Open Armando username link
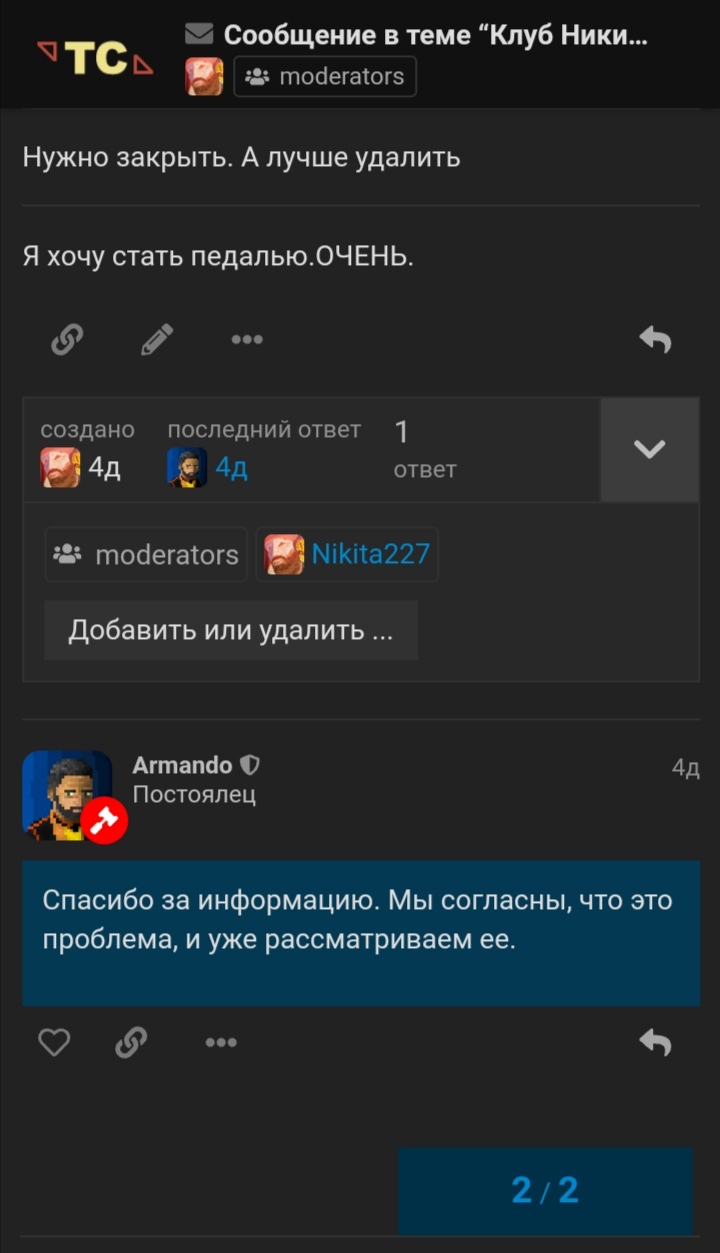 point(182,766)
